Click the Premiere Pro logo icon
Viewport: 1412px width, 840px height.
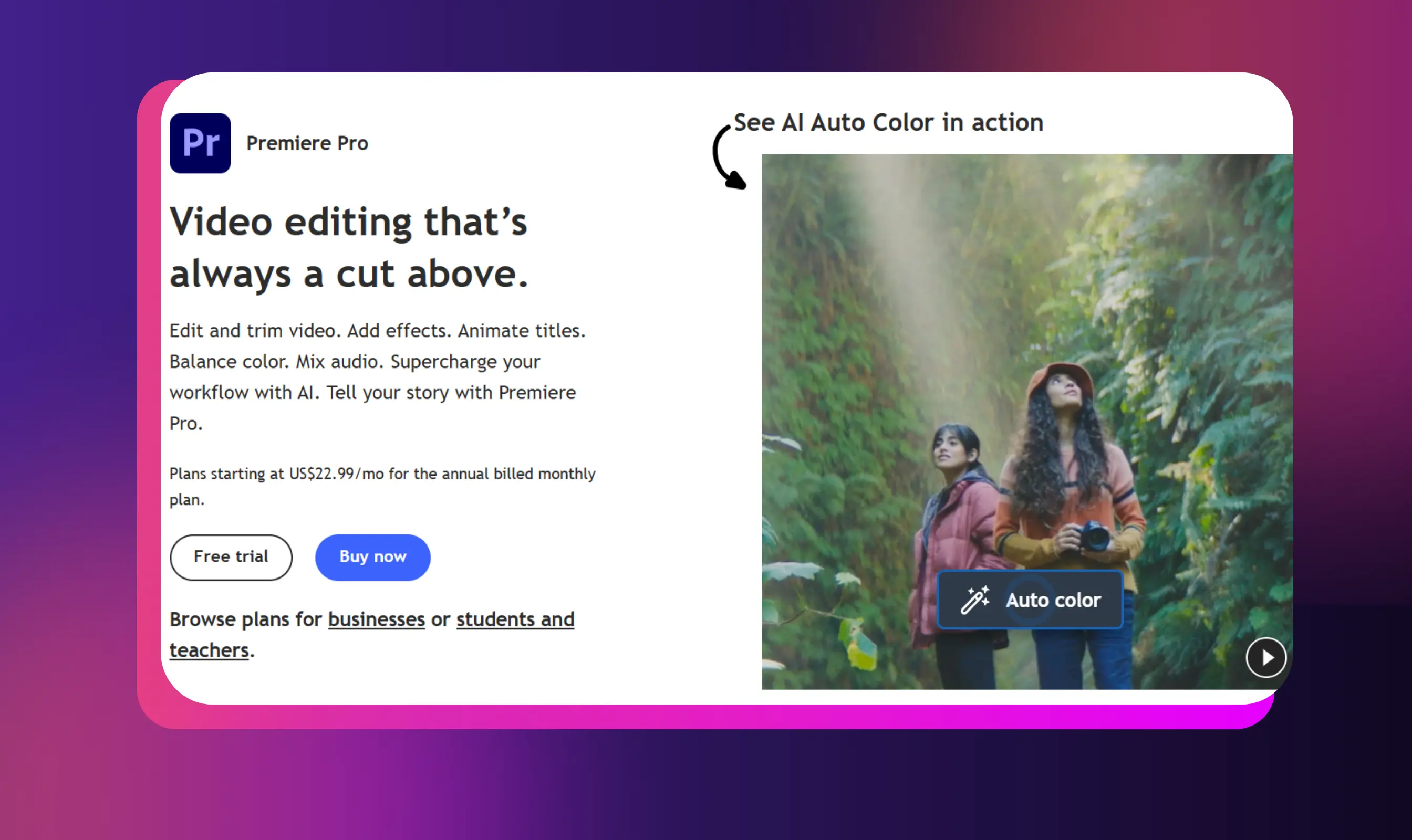200,143
